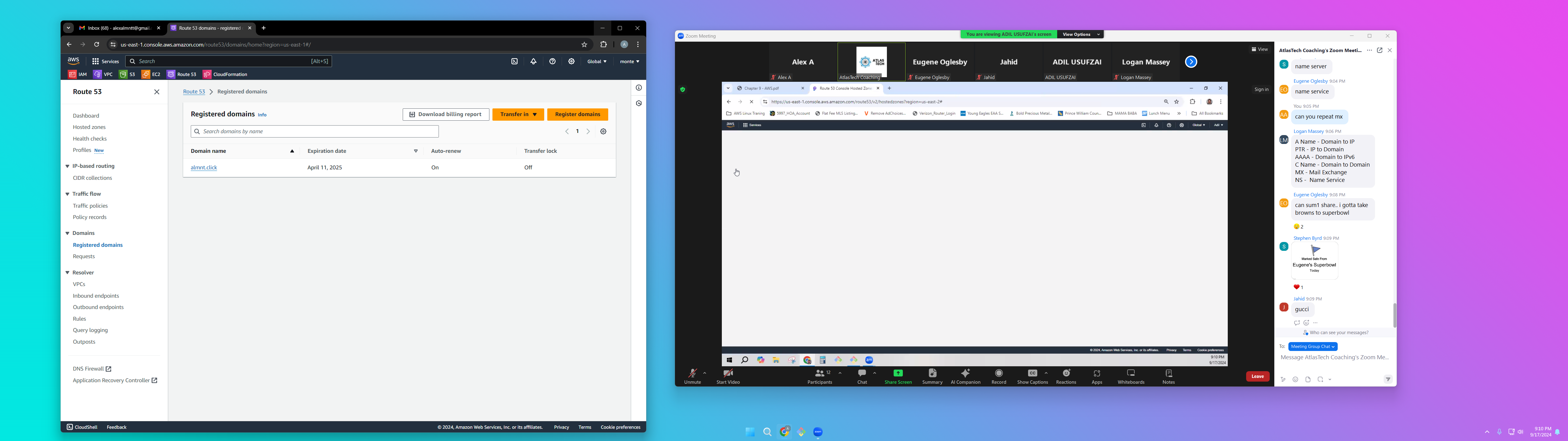Screen dimensions: 1568x441
Task: Open the AWS notifications bell
Action: pyautogui.click(x=533, y=62)
